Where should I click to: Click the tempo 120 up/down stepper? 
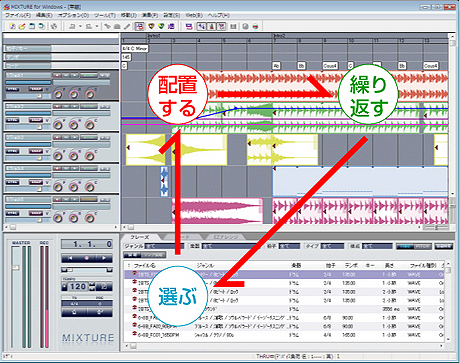pyautogui.click(x=92, y=286)
